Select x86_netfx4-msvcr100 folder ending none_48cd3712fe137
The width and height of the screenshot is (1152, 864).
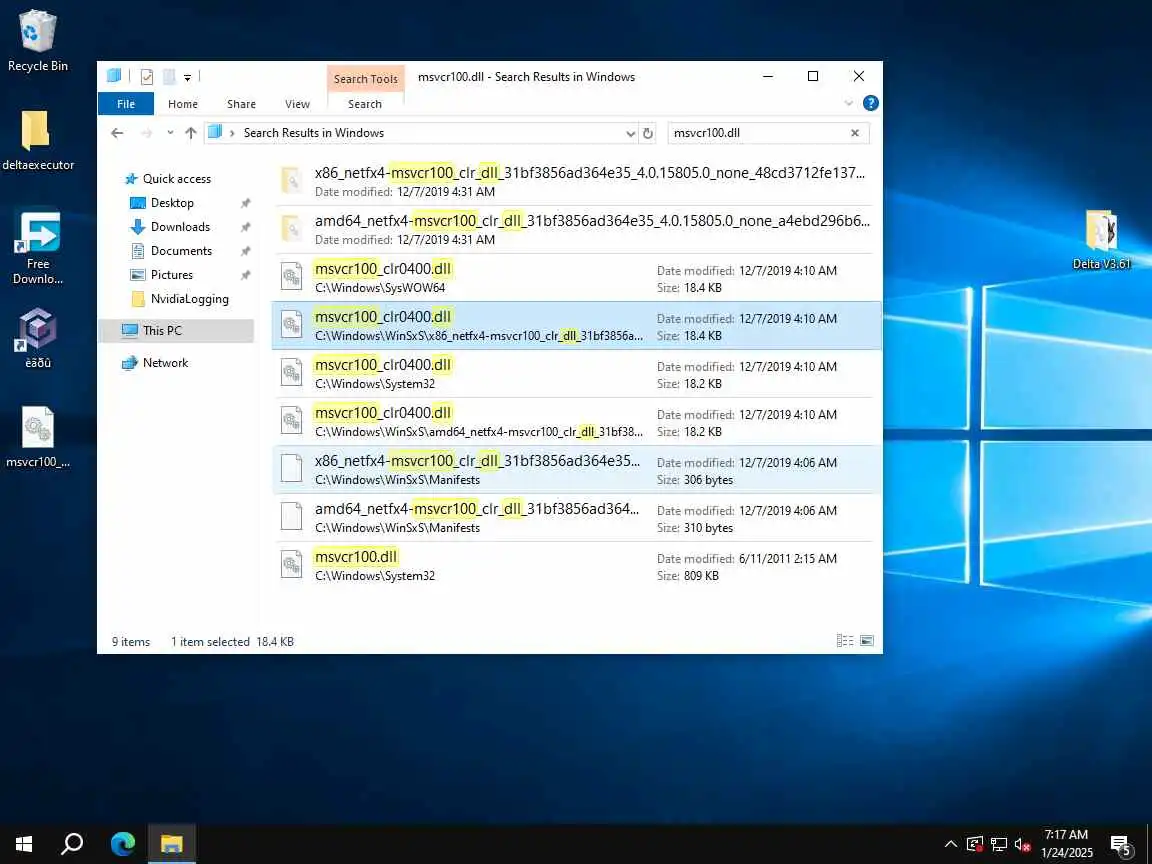click(577, 181)
